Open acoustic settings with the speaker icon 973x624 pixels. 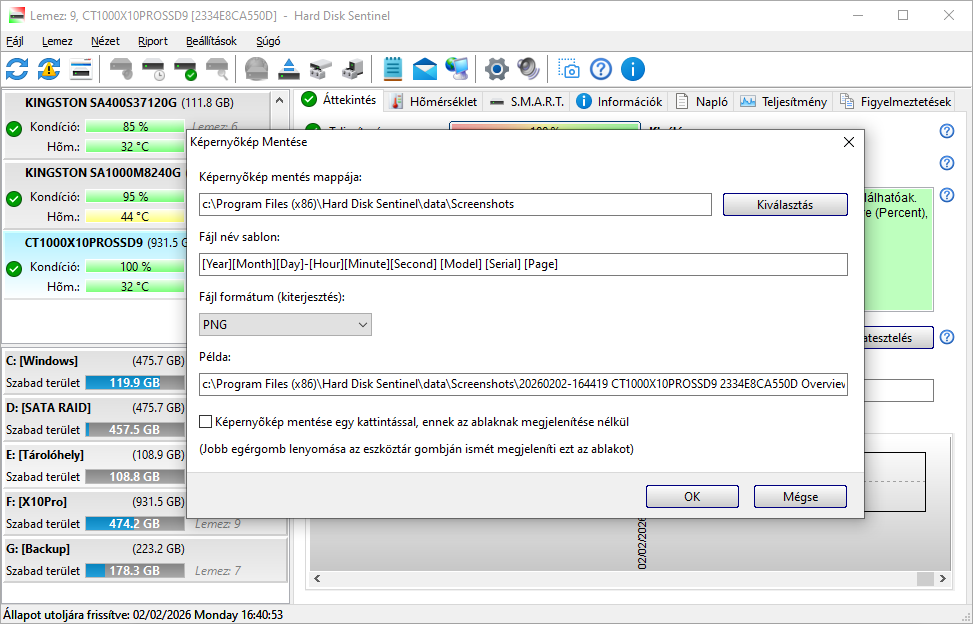527,69
